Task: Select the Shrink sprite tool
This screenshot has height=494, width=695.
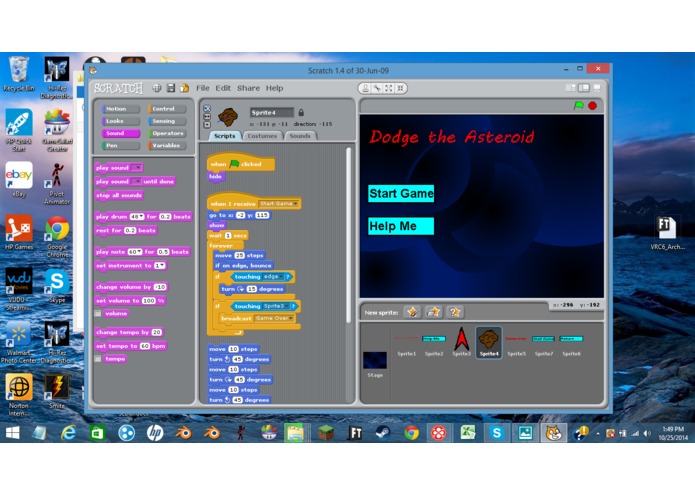Action: point(400,88)
